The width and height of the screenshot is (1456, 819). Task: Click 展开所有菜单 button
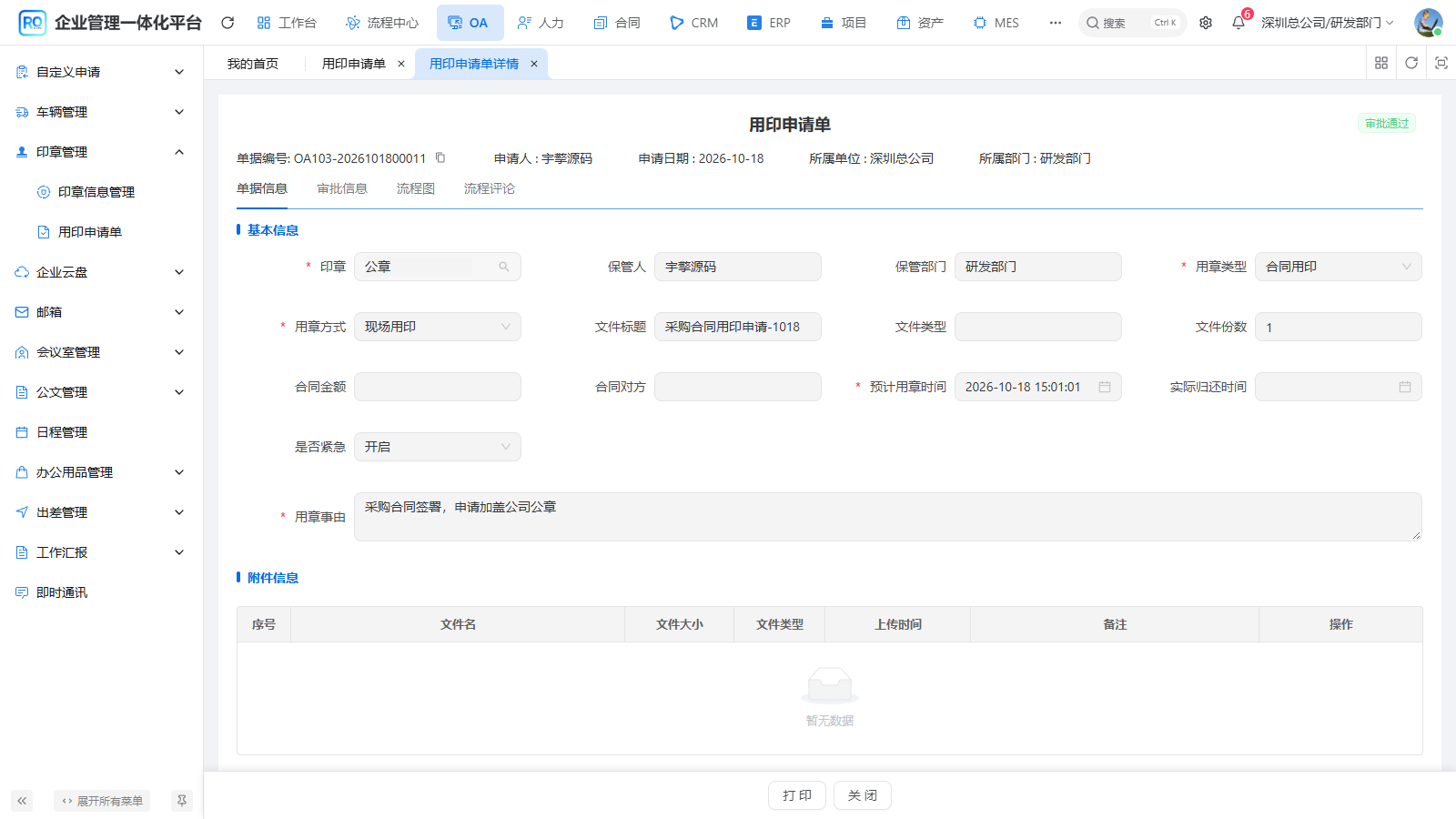(102, 801)
